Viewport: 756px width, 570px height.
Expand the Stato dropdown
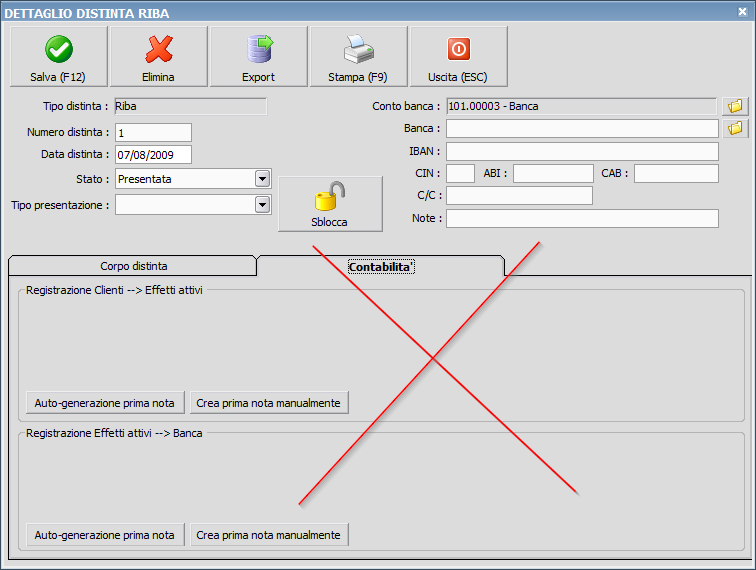pyautogui.click(x=262, y=179)
